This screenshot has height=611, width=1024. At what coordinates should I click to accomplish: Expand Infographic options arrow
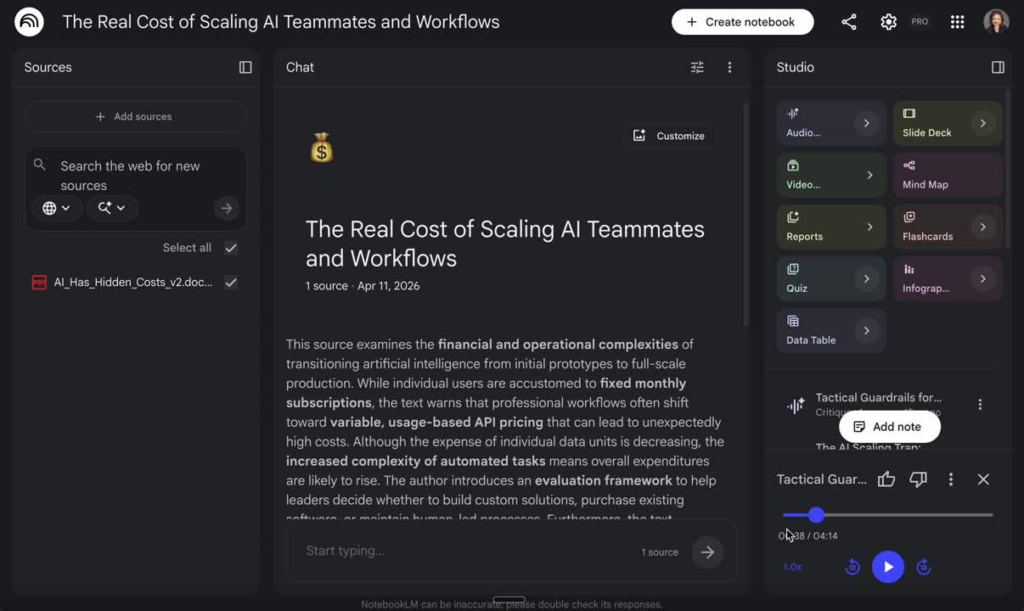click(982, 279)
